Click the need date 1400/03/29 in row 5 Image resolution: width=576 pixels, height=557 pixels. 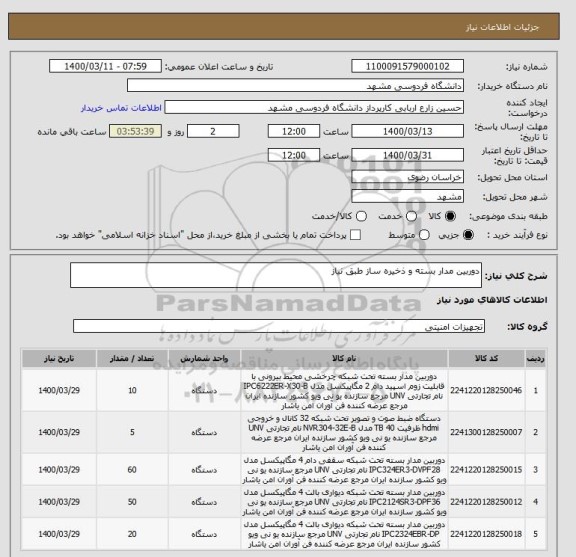(59, 534)
